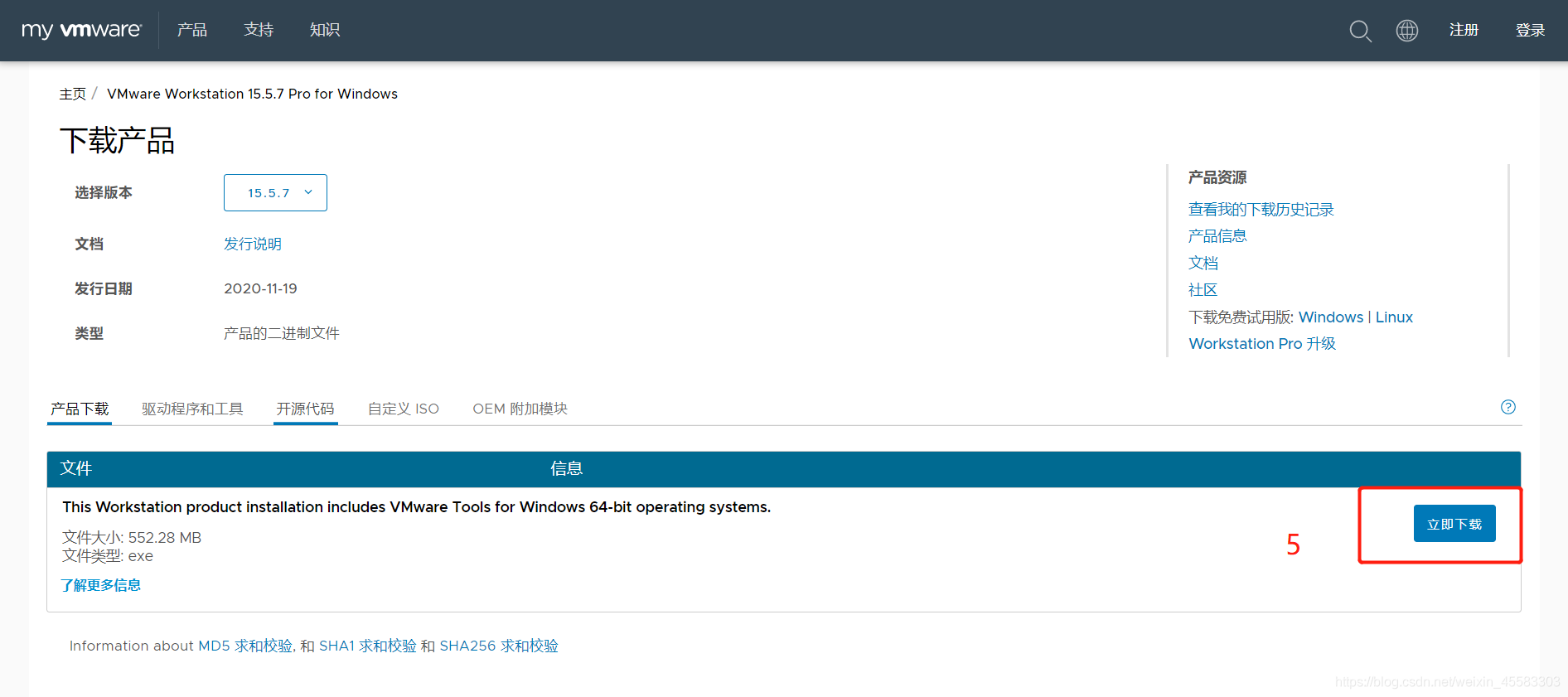Viewport: 1568px width, 697px height.
Task: Click the release date 2020-11-19
Action: [260, 288]
